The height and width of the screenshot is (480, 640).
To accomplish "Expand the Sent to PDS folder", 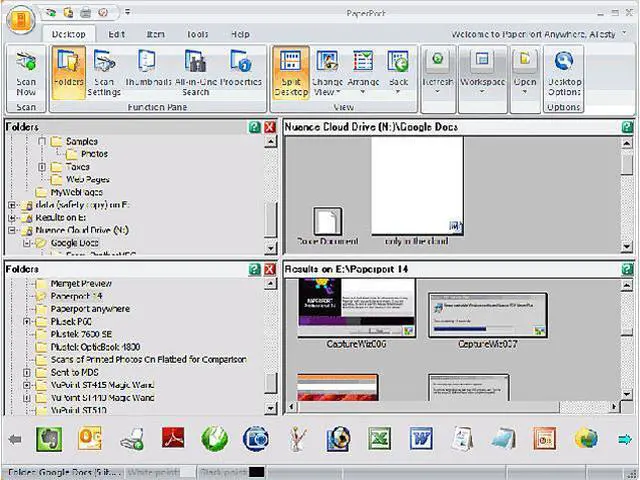I will pos(28,372).
